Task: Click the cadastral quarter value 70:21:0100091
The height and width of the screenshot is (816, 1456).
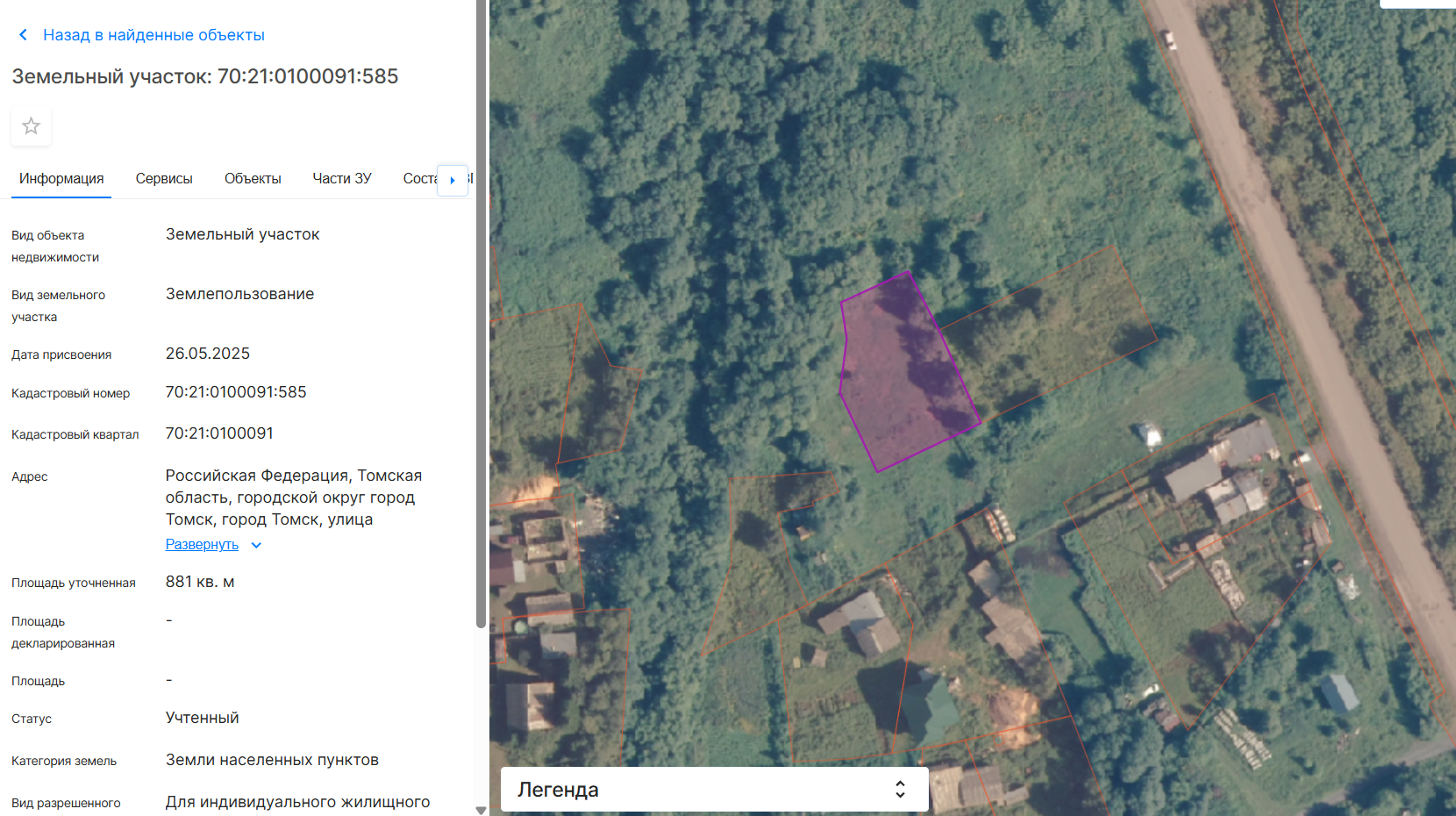Action: coord(219,433)
